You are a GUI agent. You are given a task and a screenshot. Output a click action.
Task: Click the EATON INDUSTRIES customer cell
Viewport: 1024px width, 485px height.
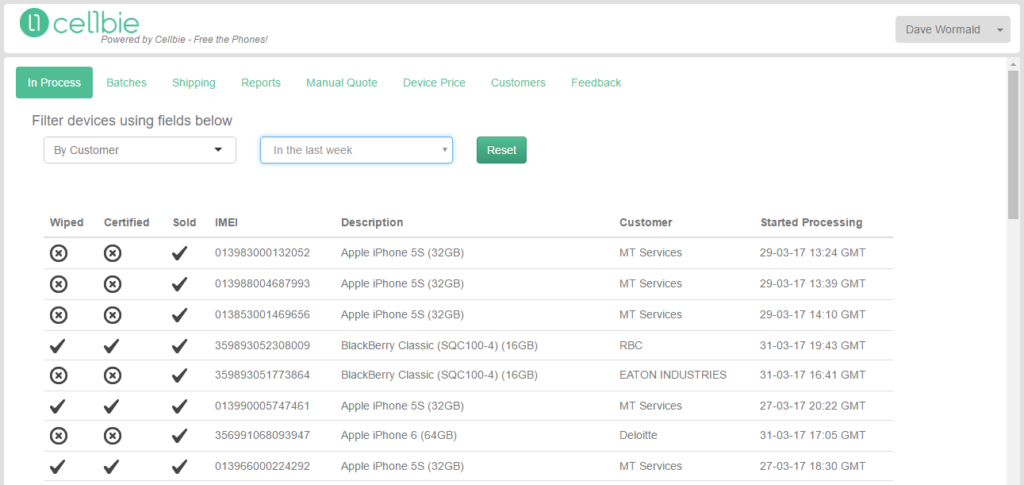click(x=673, y=375)
